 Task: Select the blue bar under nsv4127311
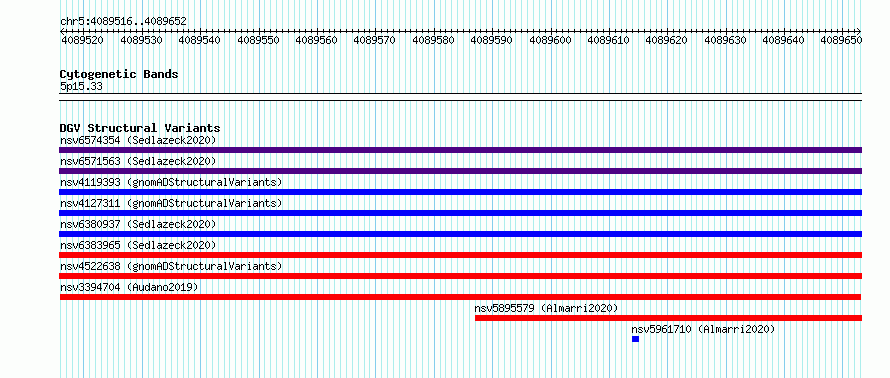(x=460, y=213)
